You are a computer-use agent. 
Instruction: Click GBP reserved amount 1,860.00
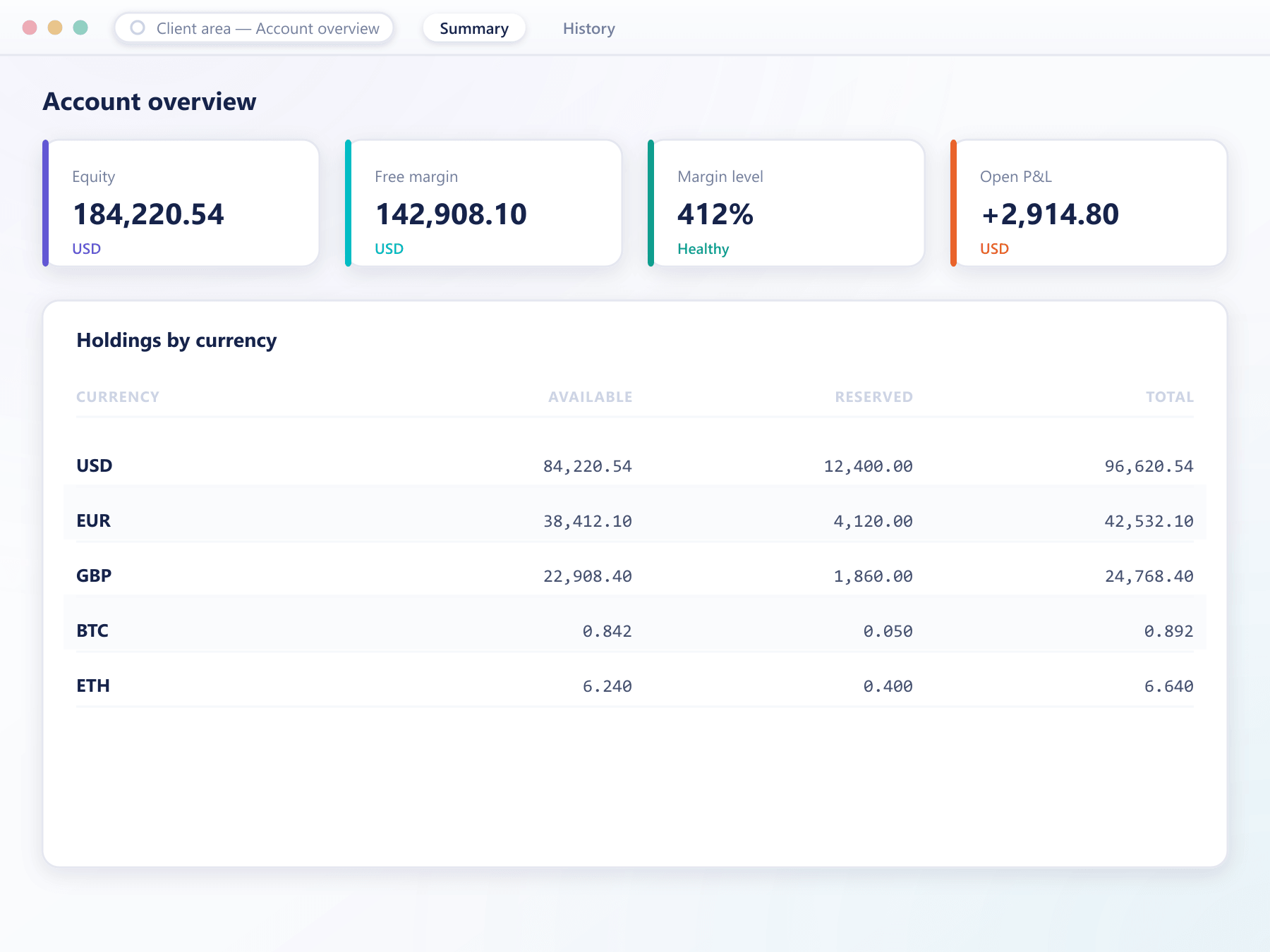pos(873,576)
